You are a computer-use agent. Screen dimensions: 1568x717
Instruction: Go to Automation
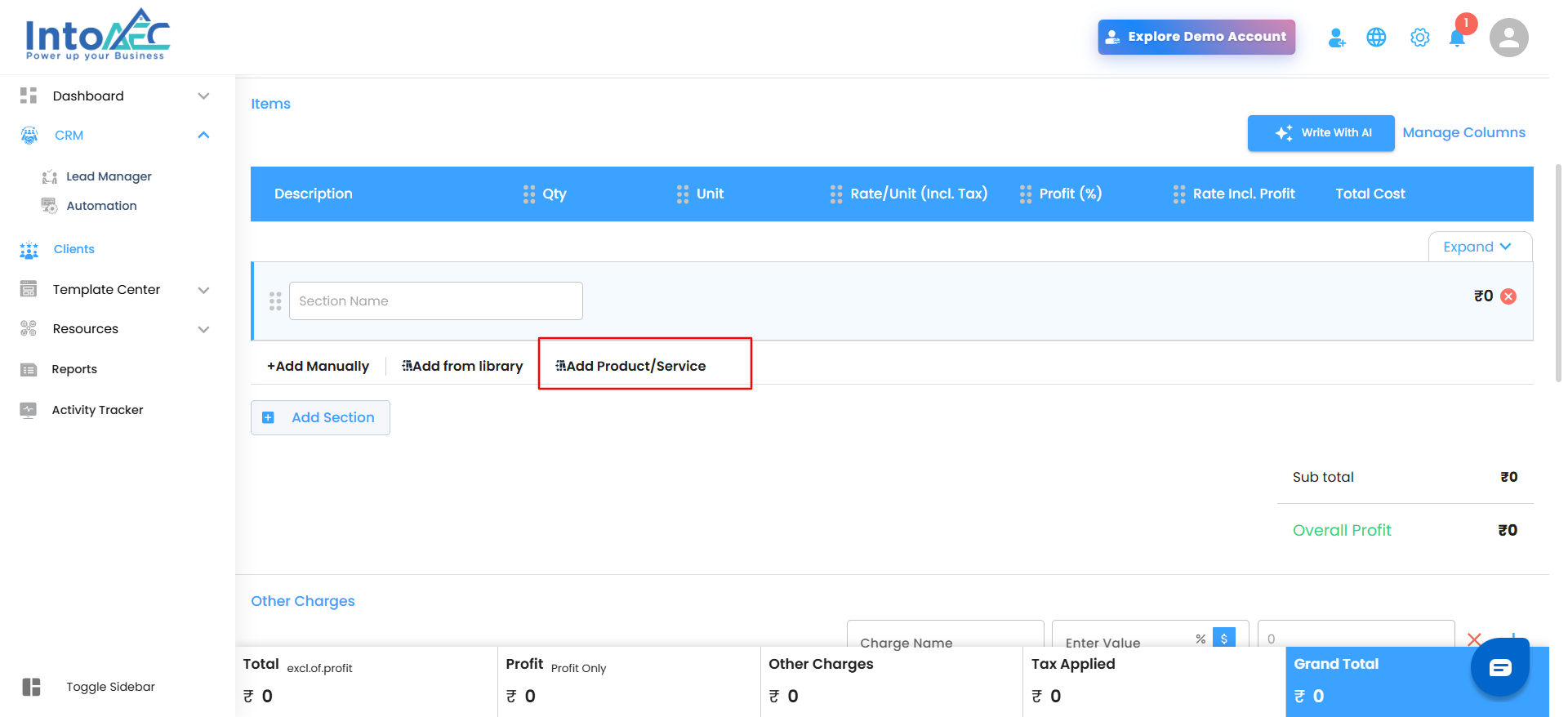(x=101, y=206)
